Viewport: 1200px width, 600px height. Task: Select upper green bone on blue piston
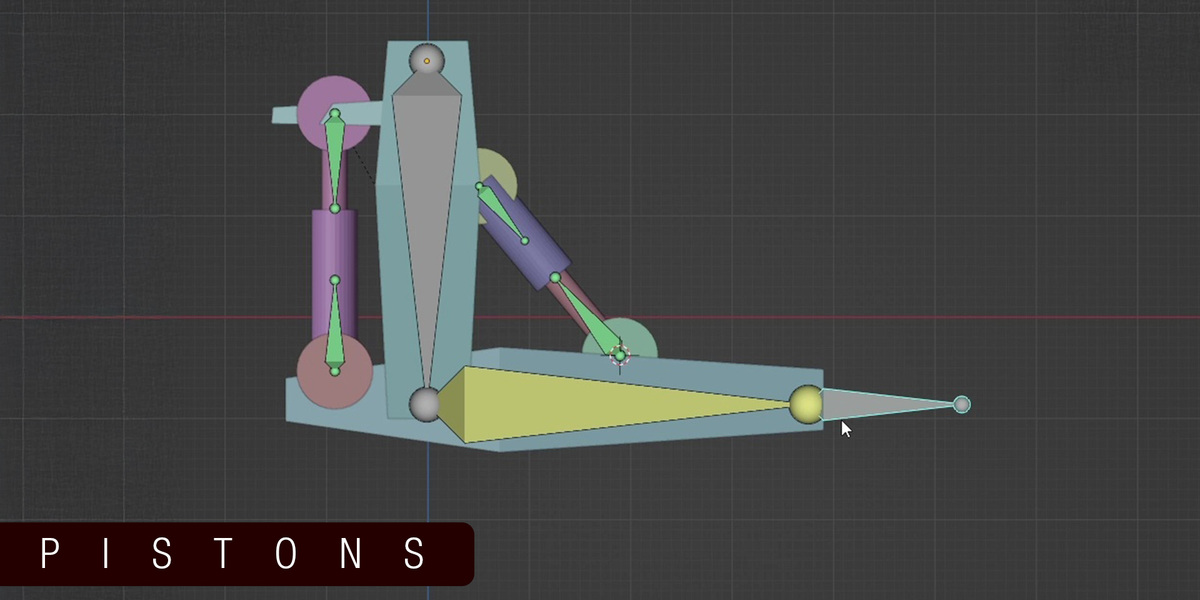tap(501, 213)
